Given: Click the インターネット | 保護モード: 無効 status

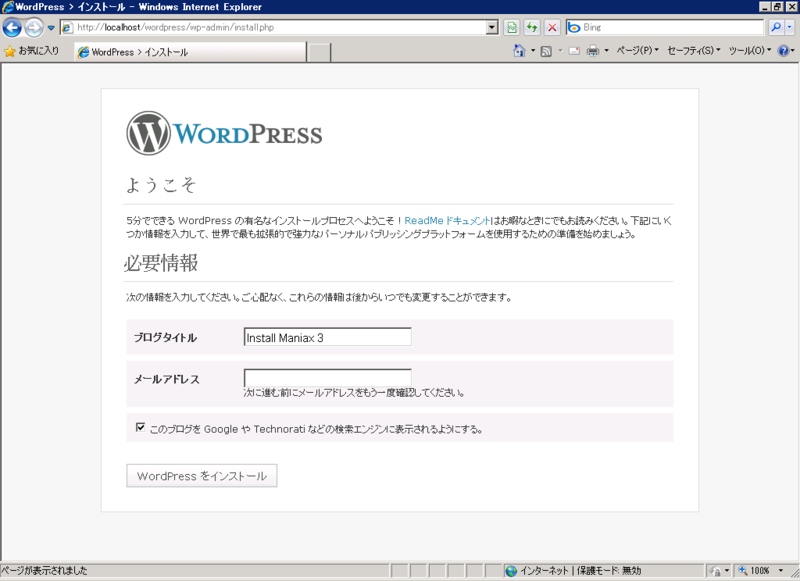Looking at the screenshot, I should [x=580, y=571].
